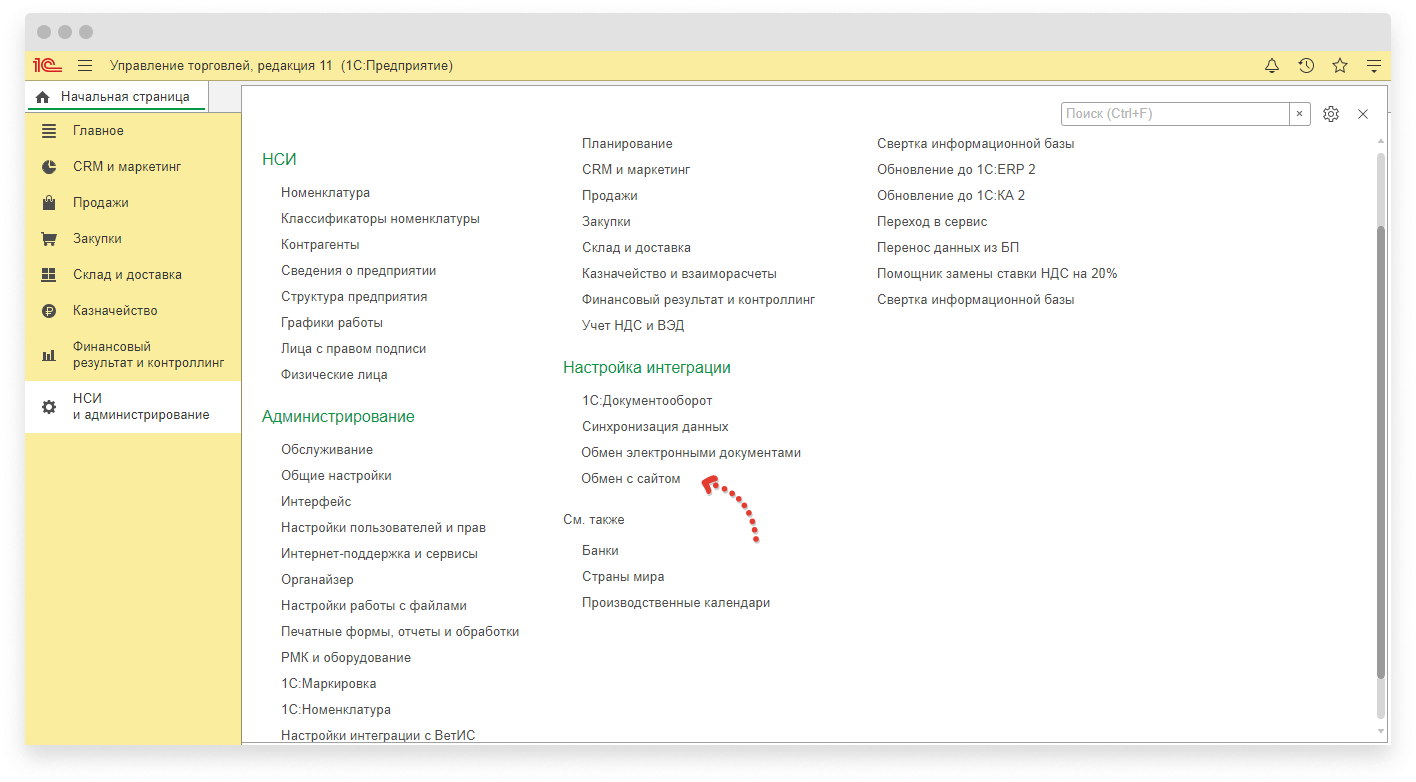Open Помощник замены ставки НДС на 20%
1416x782 pixels.
pos(997,274)
